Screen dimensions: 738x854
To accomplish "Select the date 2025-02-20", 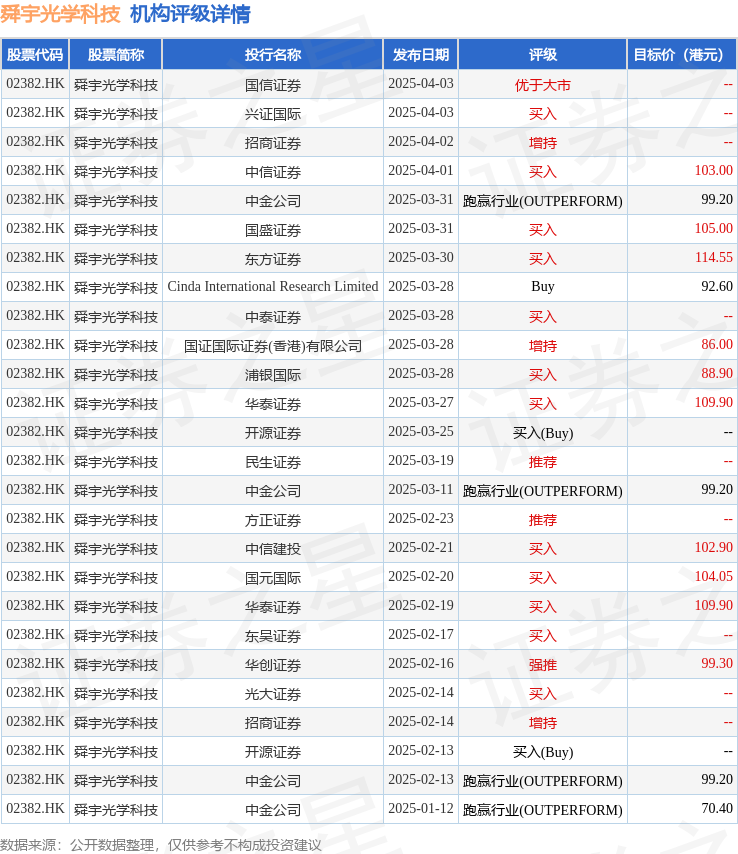I will (x=420, y=576).
